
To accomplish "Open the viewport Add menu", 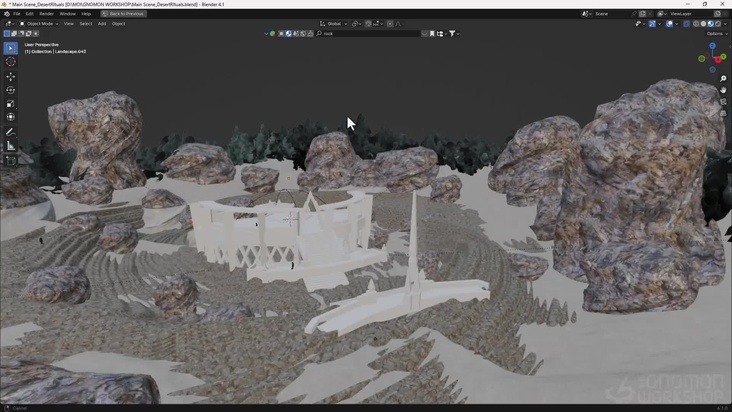I will (102, 23).
